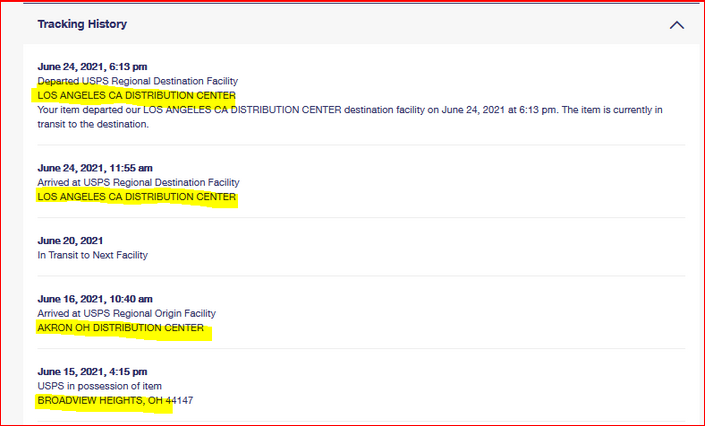Viewport: 705px width, 426px height.
Task: Click the divider line below June 20 entry
Action: 361,276
